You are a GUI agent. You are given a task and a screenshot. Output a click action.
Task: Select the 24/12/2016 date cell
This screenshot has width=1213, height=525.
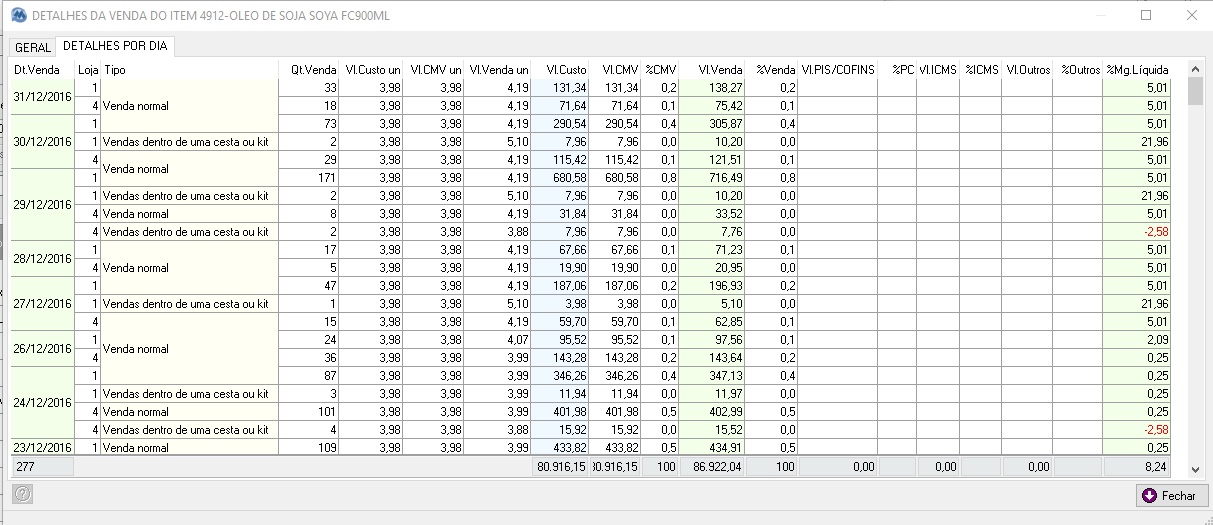point(43,402)
